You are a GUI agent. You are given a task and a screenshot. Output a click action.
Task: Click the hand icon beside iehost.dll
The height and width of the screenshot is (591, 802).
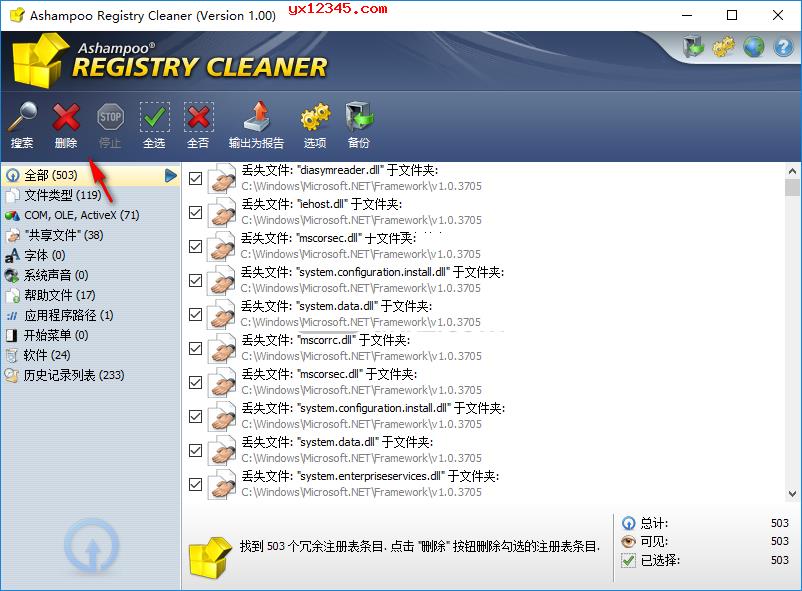click(221, 212)
